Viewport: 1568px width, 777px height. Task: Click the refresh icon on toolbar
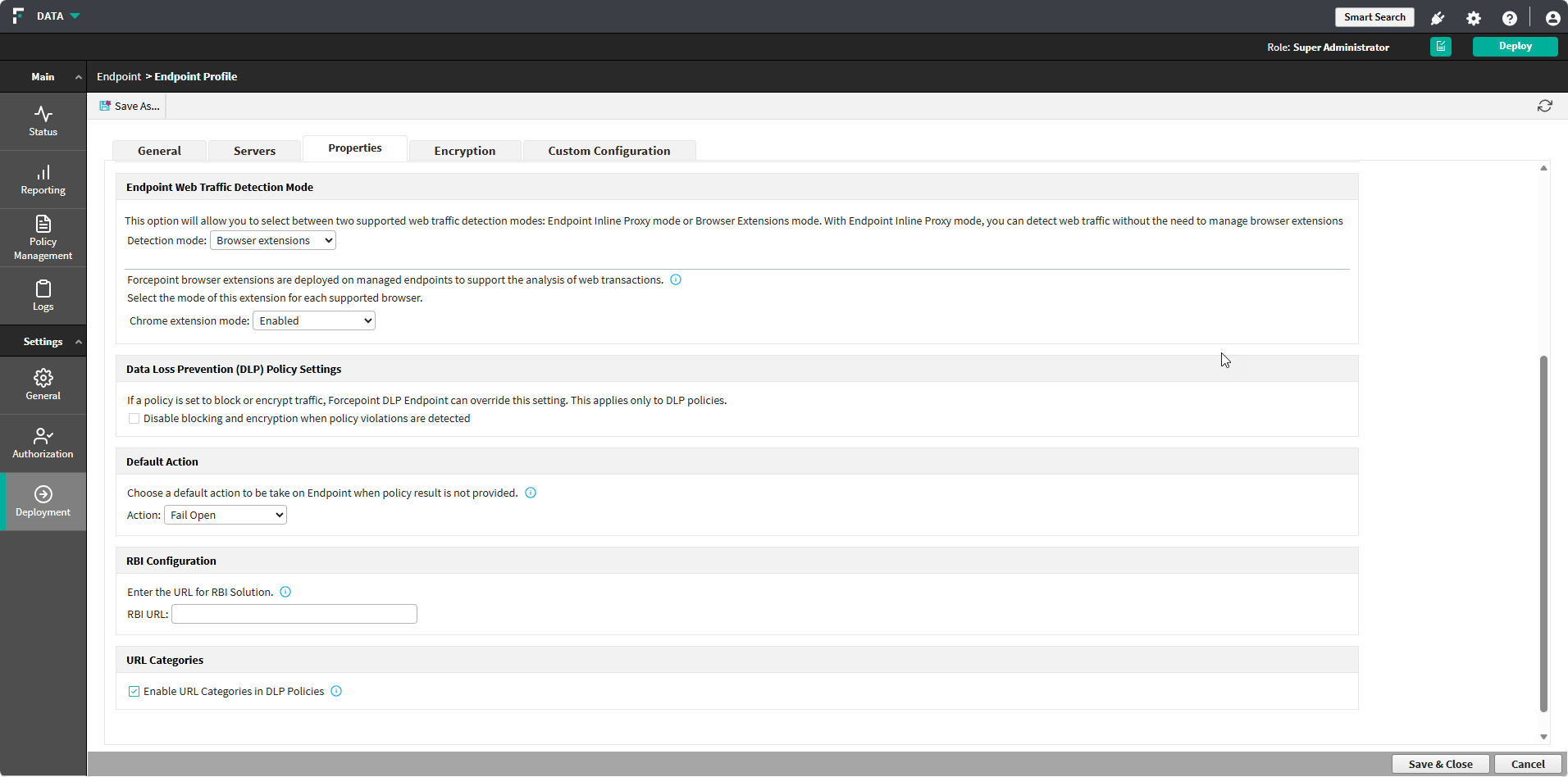point(1545,106)
